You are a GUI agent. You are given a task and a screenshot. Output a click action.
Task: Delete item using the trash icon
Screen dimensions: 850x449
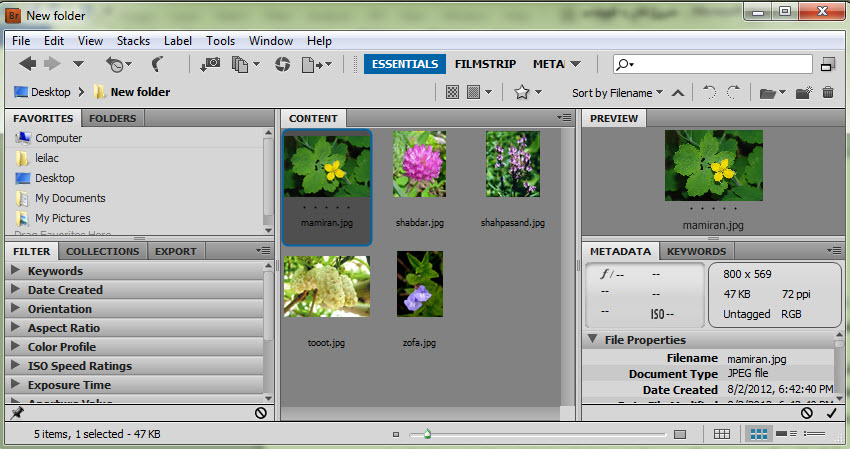[828, 93]
